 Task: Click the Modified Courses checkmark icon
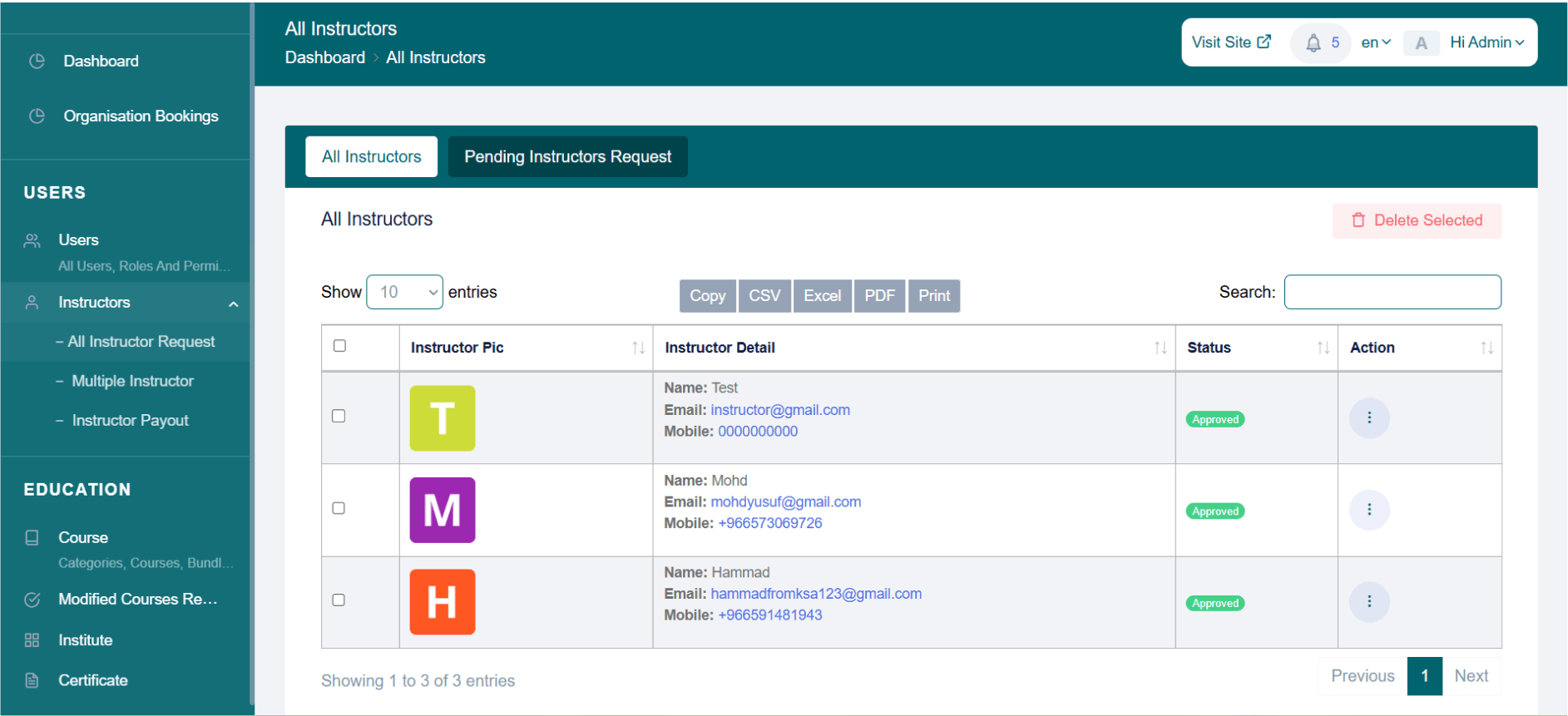tap(32, 600)
